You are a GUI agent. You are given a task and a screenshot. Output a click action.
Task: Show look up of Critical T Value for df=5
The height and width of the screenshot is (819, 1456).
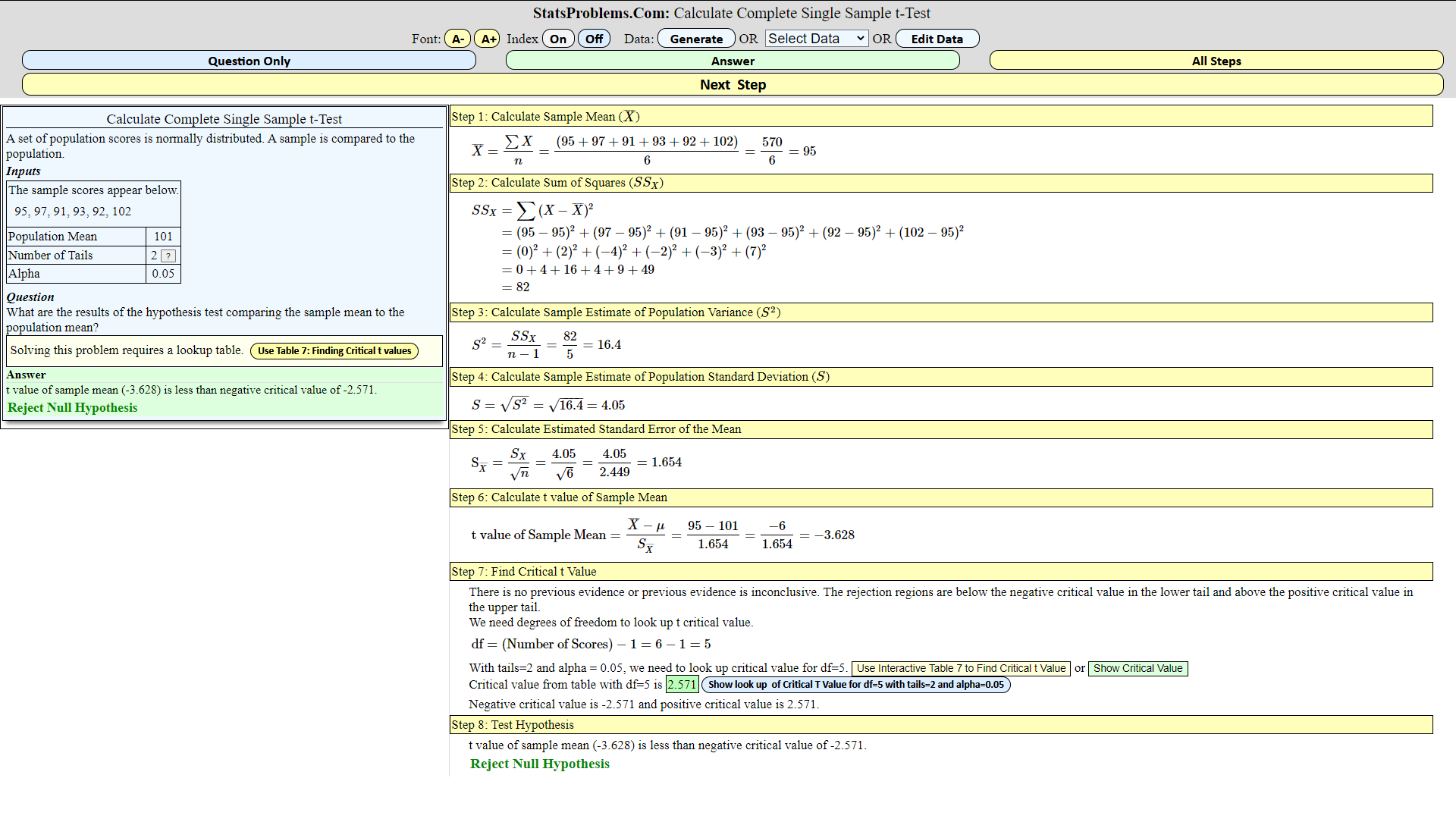[856, 685]
